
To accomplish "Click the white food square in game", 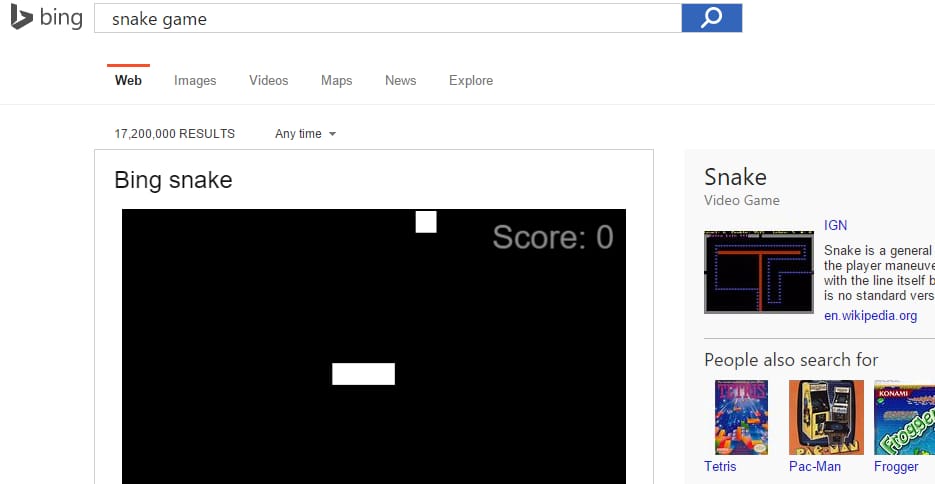I will 426,222.
